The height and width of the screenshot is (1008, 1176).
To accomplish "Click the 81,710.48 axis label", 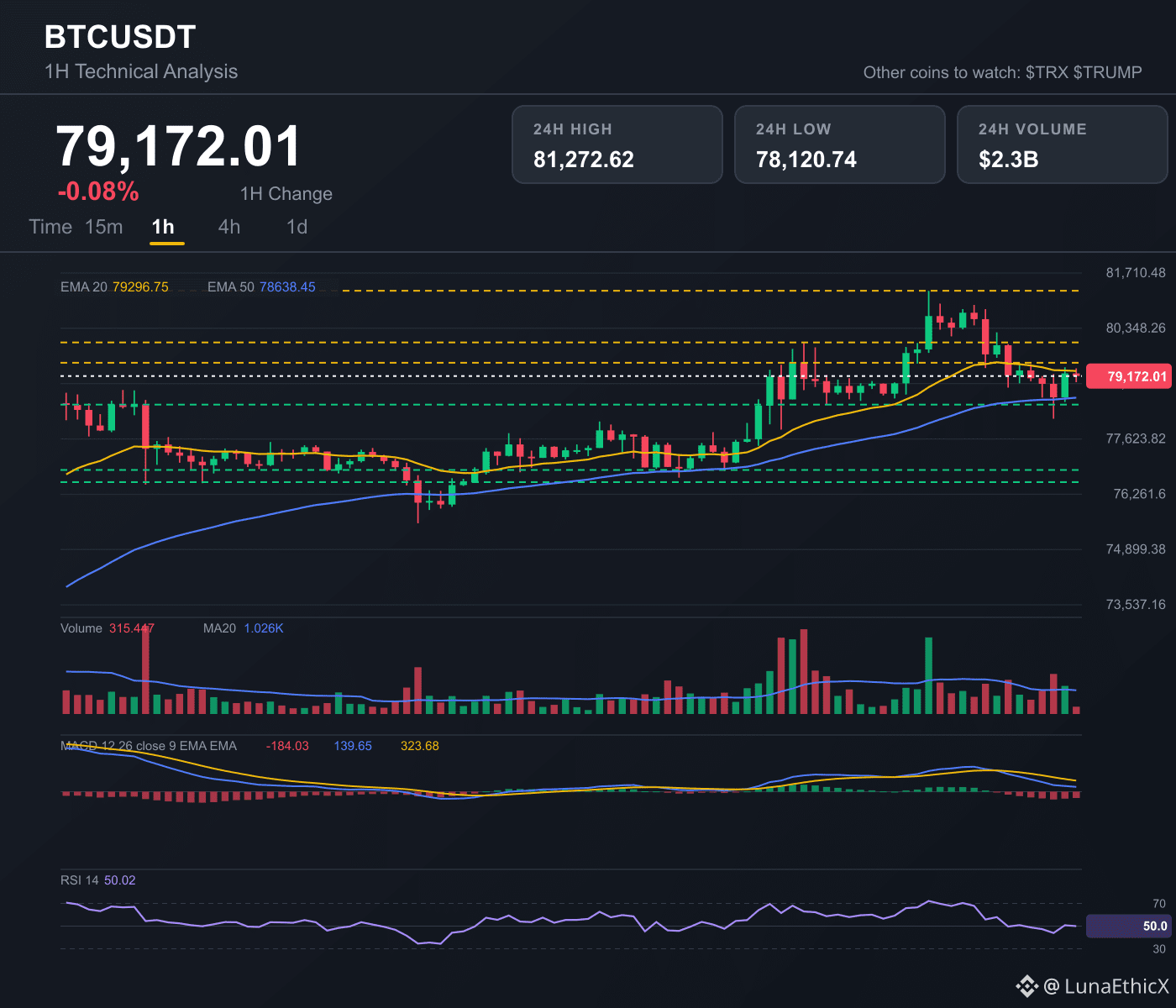I will [1136, 272].
